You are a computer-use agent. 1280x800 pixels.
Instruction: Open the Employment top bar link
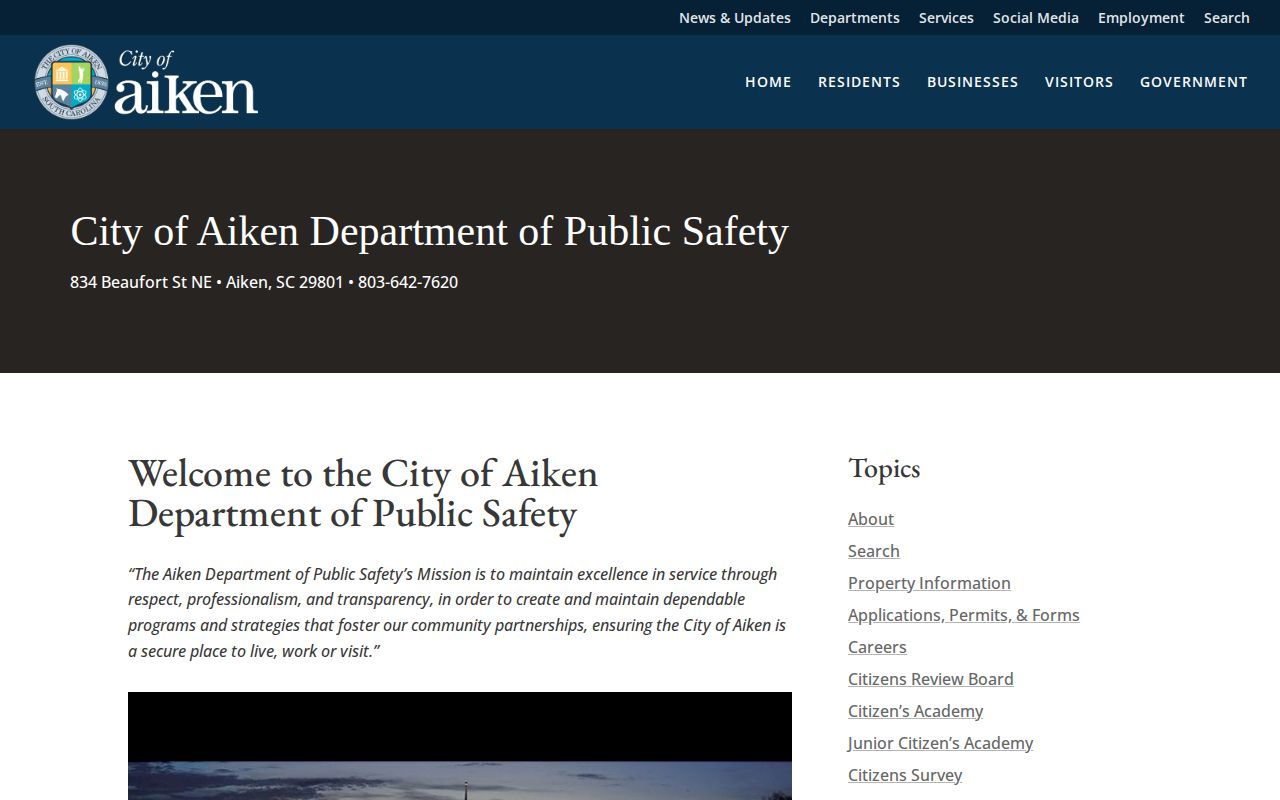coord(1141,18)
